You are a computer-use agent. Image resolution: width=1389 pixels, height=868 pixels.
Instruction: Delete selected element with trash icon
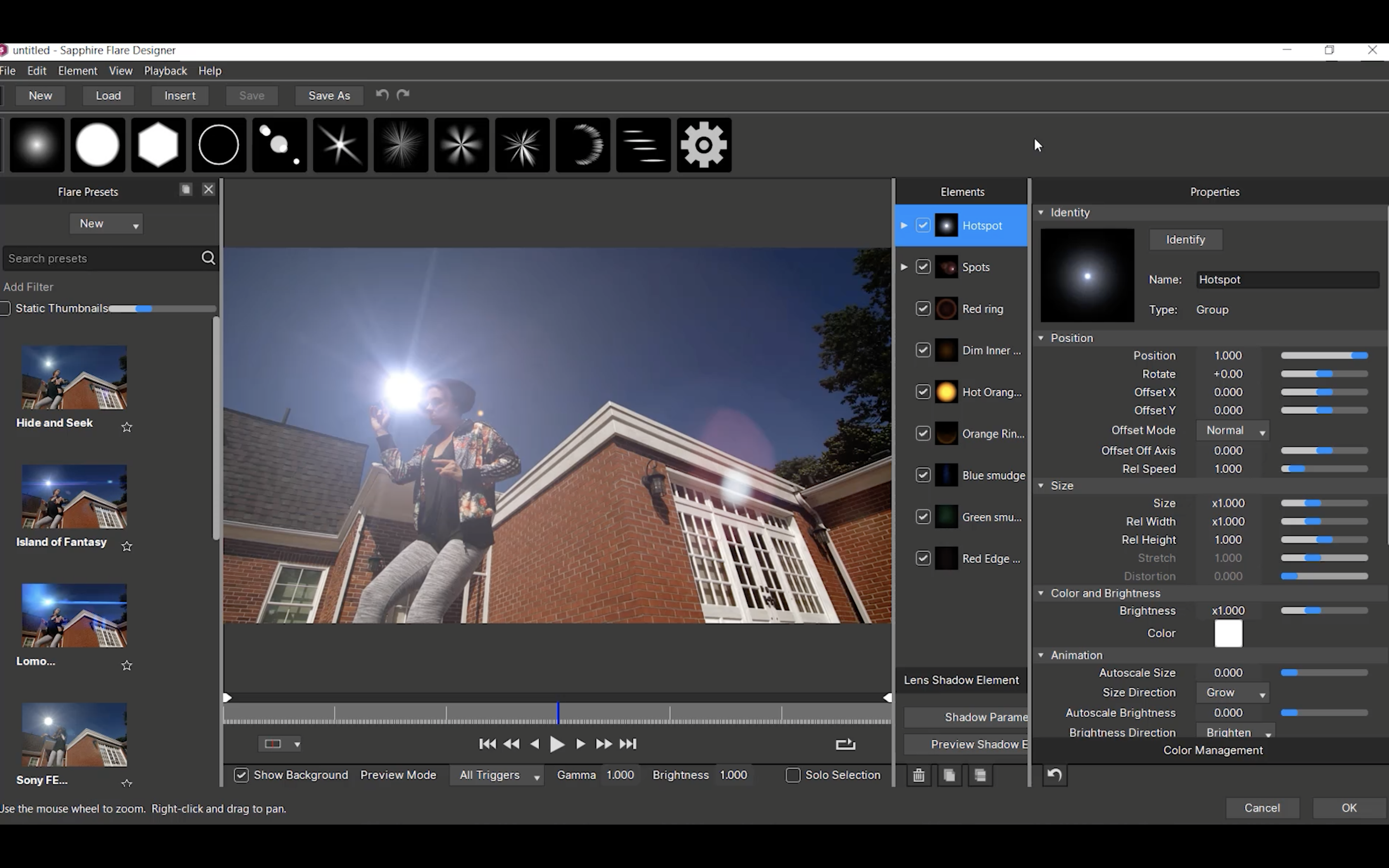coord(919,775)
